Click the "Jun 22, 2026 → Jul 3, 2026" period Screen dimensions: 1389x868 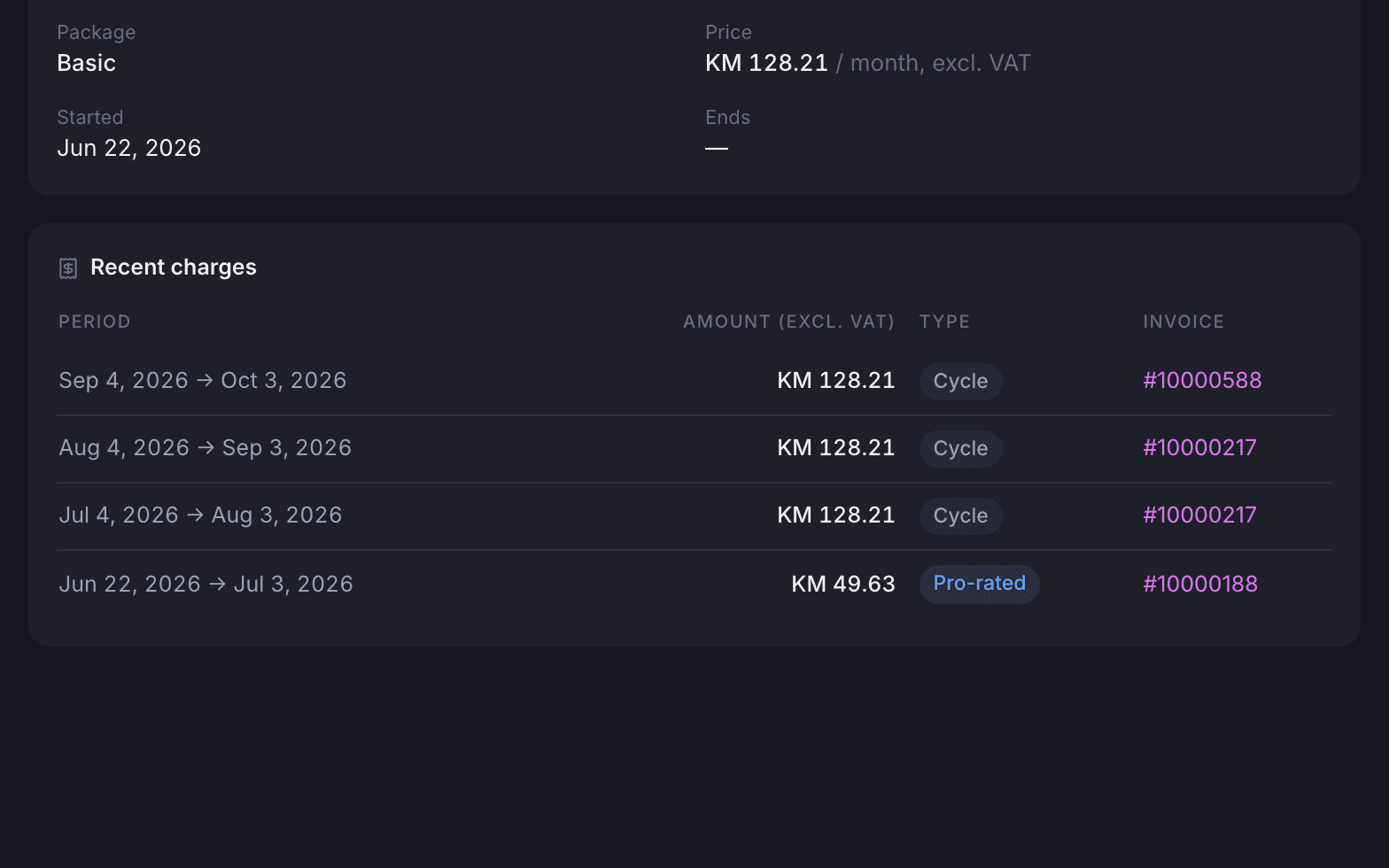click(206, 584)
